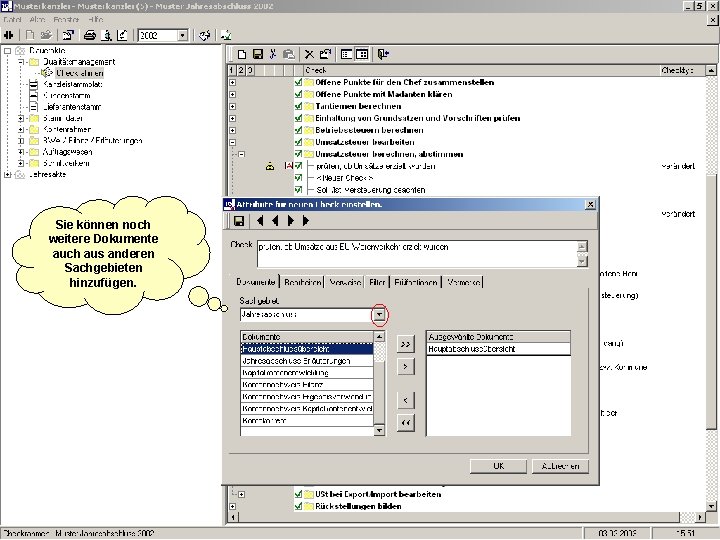The image size is (720, 540).
Task: Select 'Hauptabschlussübersicht' under Ausgewählte Dokumente
Action: [498, 349]
